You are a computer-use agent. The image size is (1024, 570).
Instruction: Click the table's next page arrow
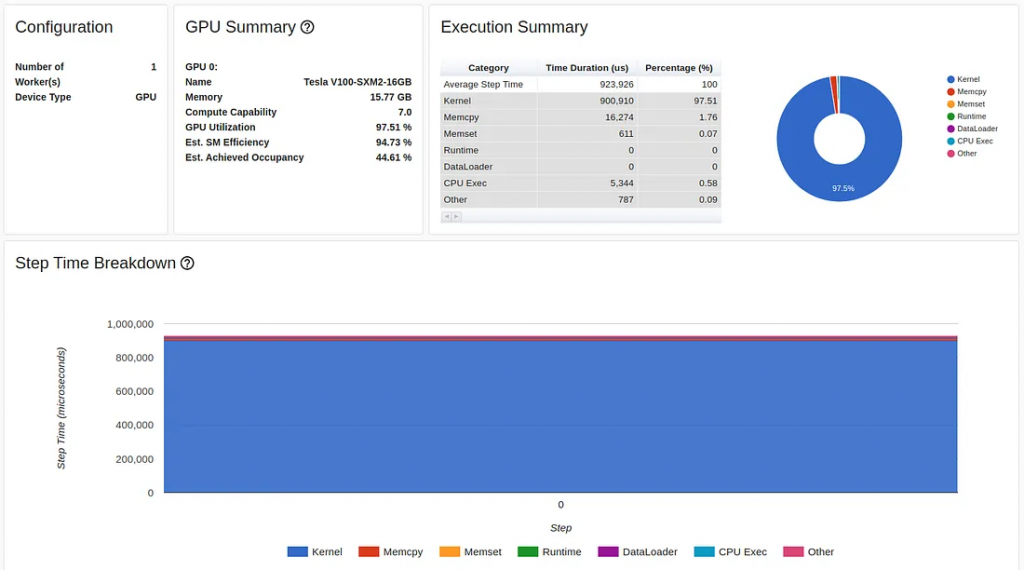(x=457, y=216)
